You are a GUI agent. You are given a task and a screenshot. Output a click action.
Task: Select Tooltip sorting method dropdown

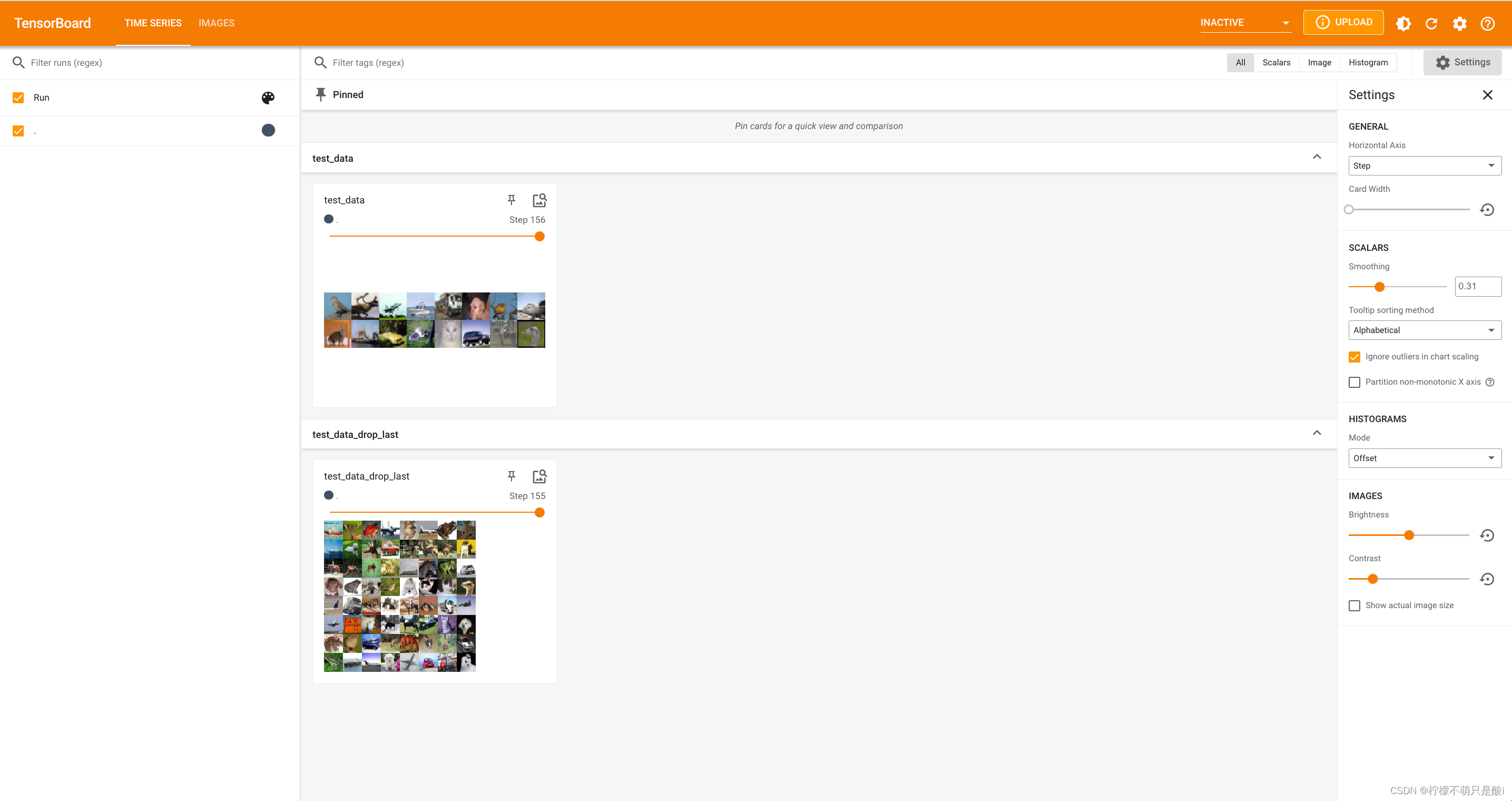point(1422,330)
